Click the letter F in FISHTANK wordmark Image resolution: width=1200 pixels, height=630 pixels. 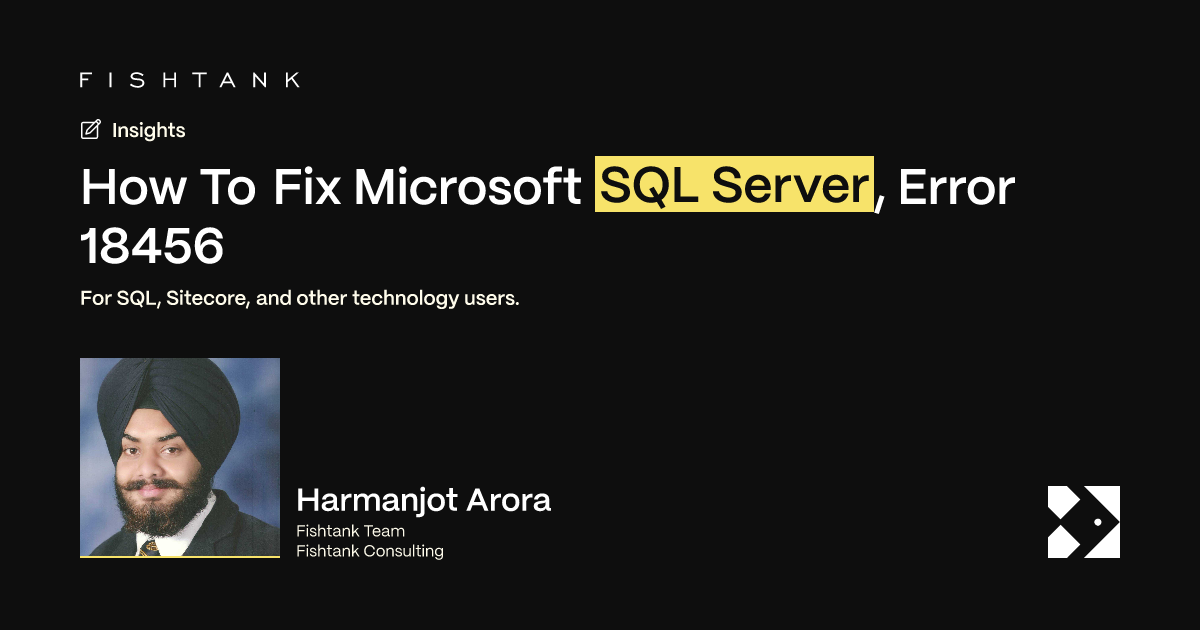pyautogui.click(x=86, y=80)
